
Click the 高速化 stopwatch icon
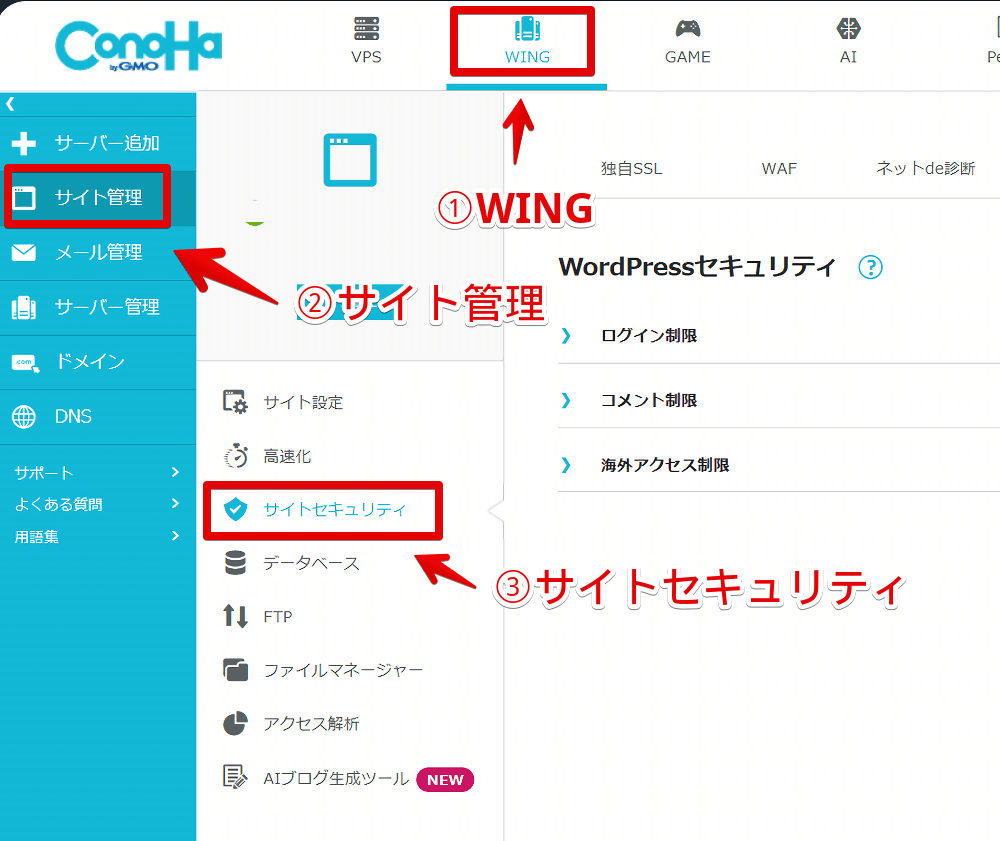point(235,456)
